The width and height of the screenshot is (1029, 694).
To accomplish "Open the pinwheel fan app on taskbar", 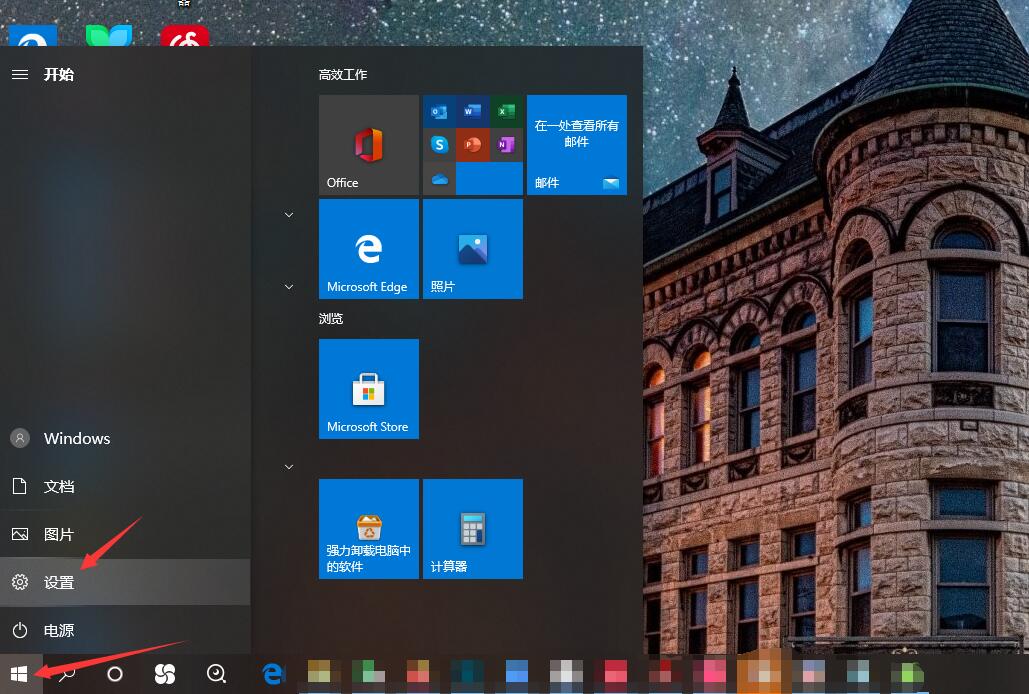I will click(165, 674).
